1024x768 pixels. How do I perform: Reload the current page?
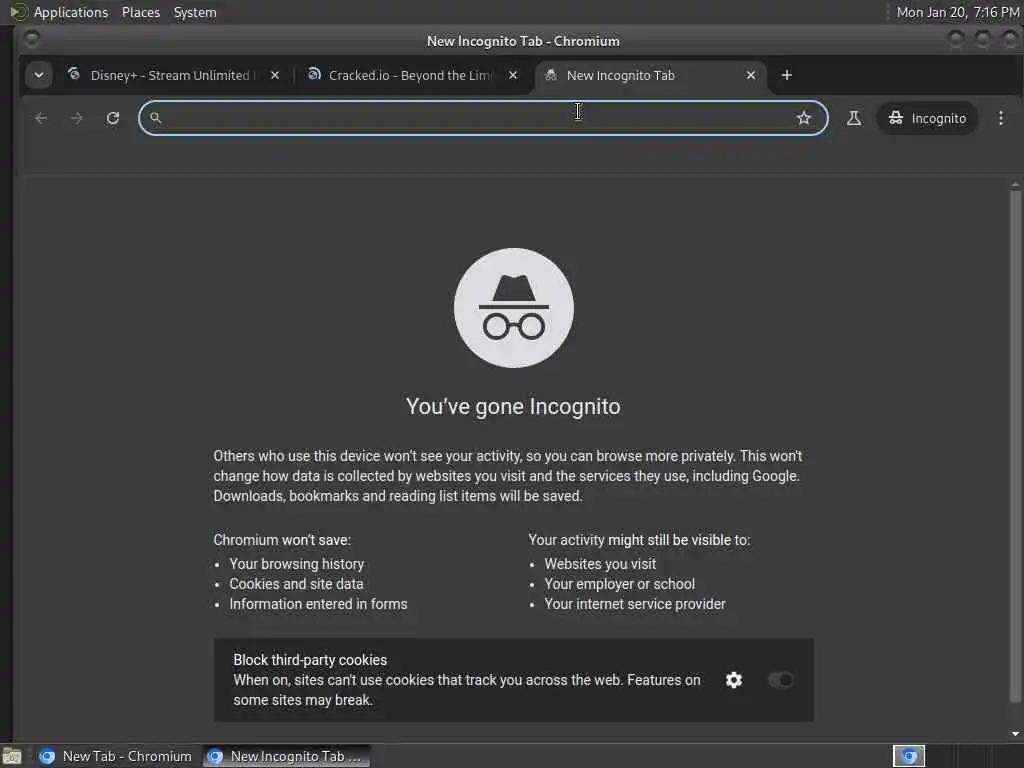pos(113,118)
